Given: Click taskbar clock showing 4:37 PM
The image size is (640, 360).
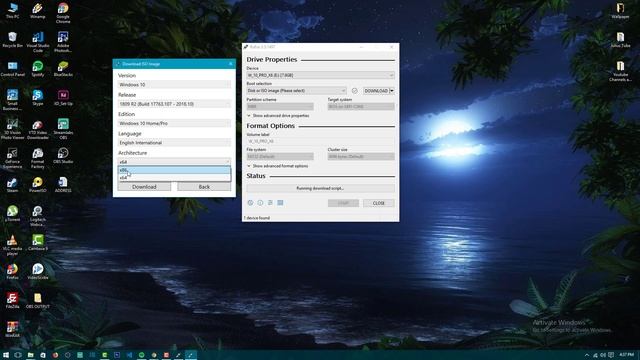Looking at the screenshot, I should (627, 355).
